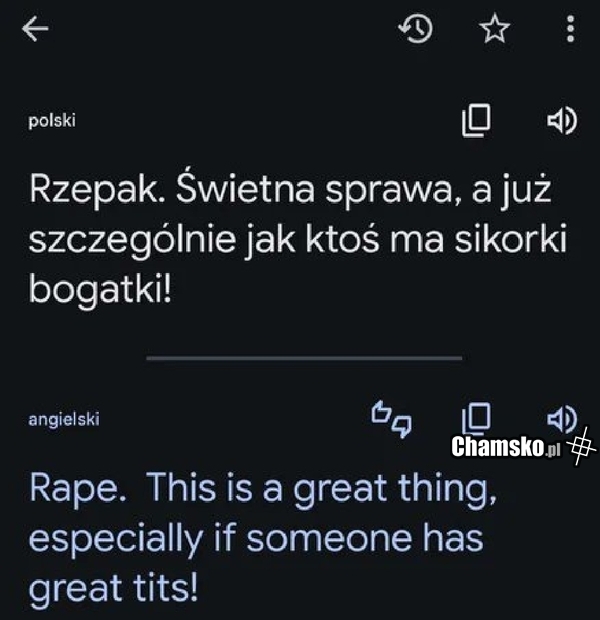
Task: Play English translation audio
Action: click(x=562, y=419)
